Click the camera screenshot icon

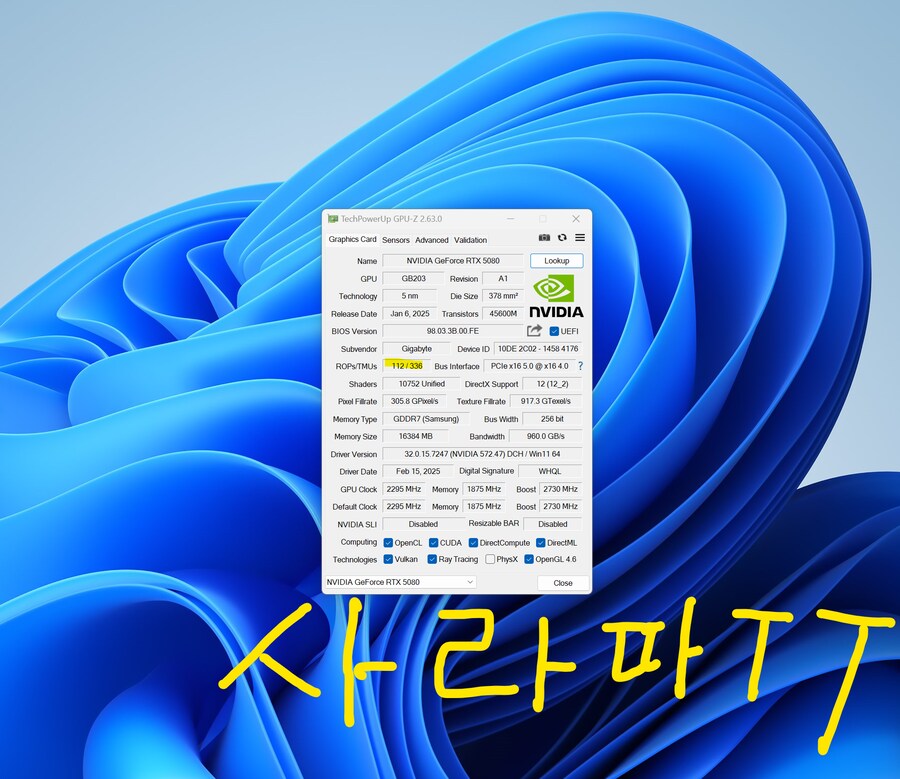click(545, 238)
